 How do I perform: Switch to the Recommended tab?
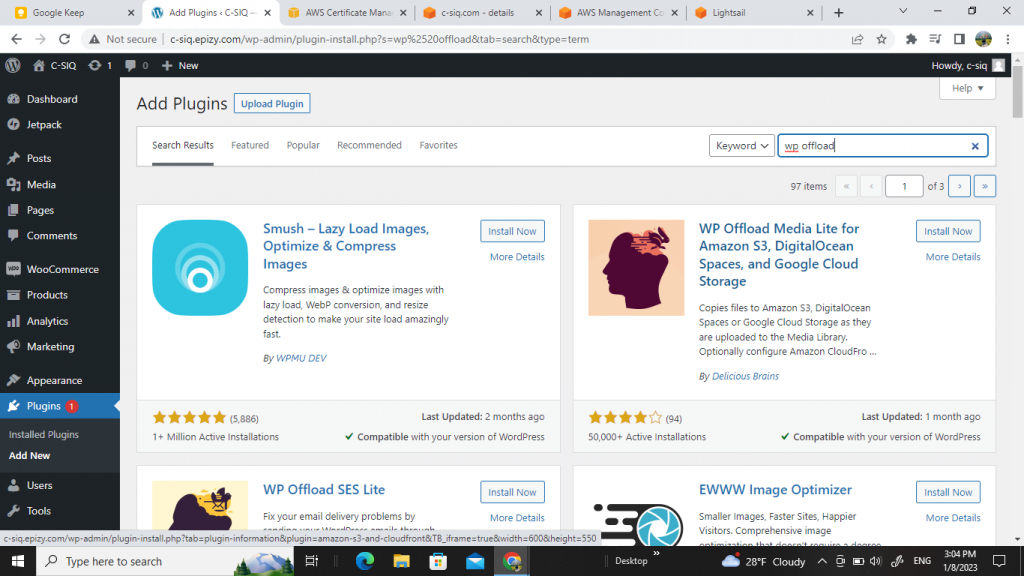point(369,145)
